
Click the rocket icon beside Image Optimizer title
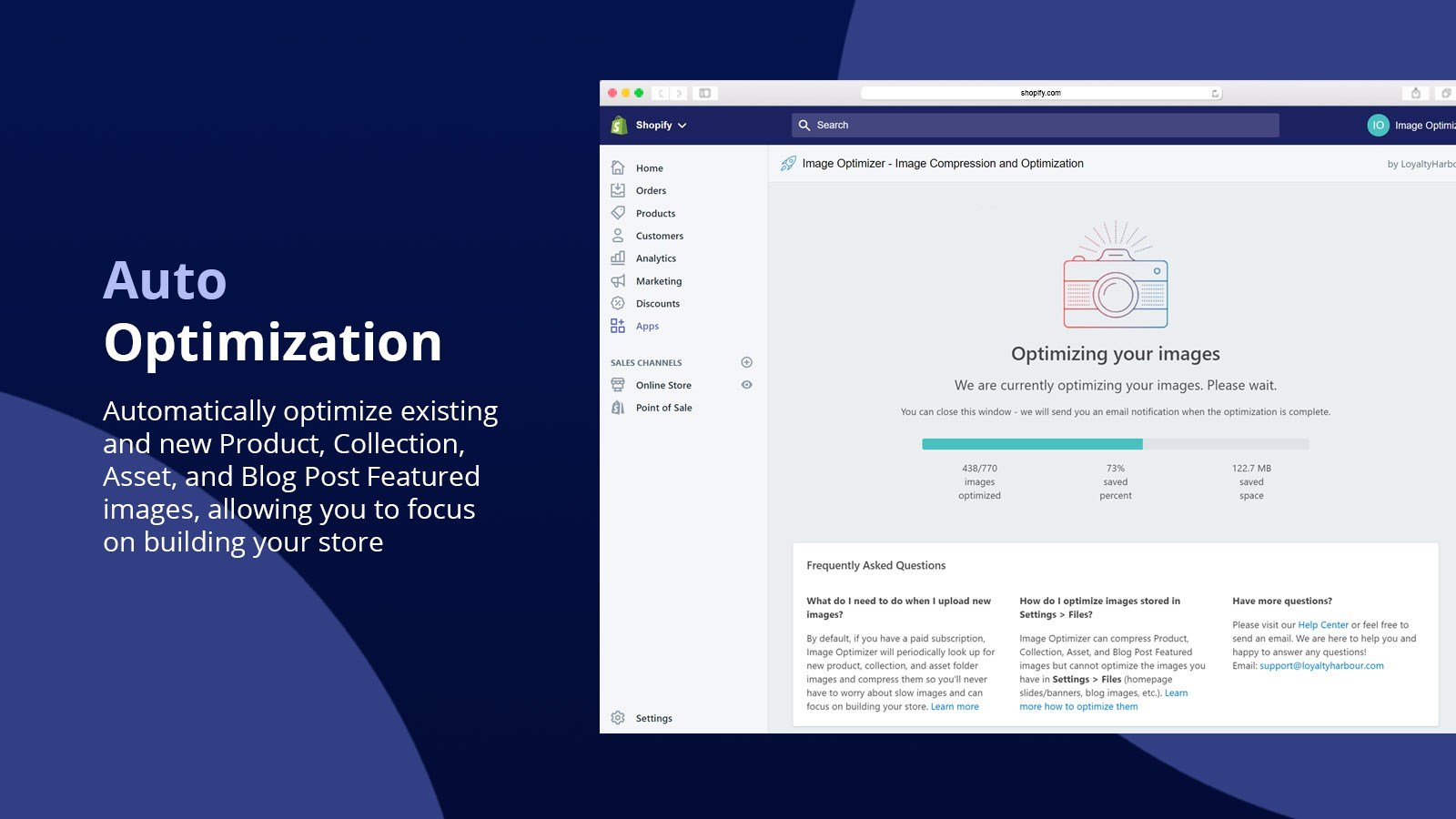(788, 164)
